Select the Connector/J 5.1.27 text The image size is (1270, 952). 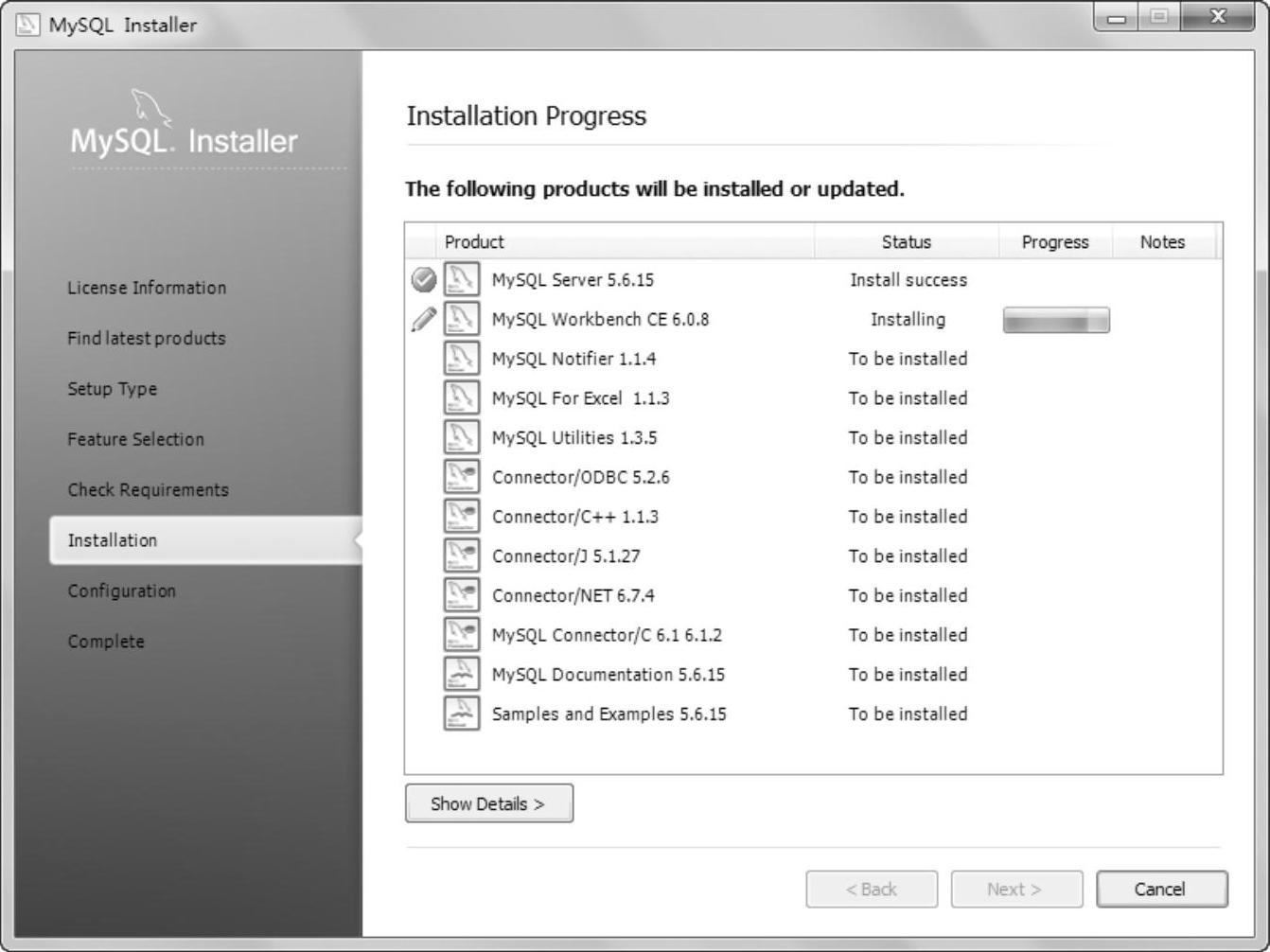coord(566,556)
